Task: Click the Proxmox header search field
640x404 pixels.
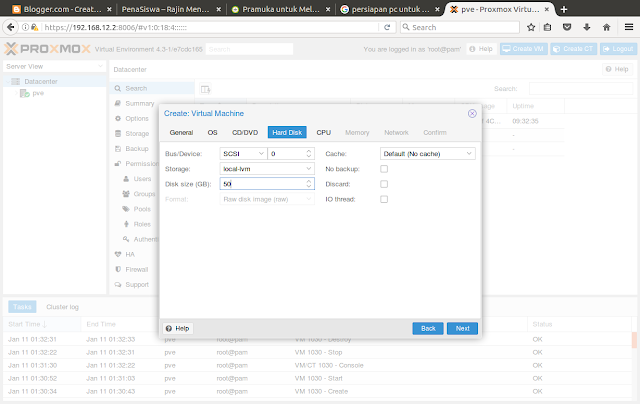Action: [249, 49]
